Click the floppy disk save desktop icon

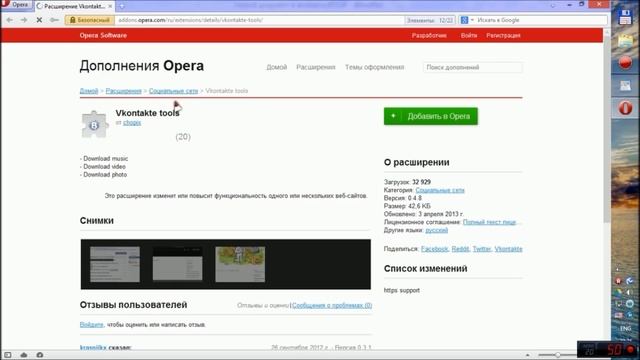(x=625, y=17)
